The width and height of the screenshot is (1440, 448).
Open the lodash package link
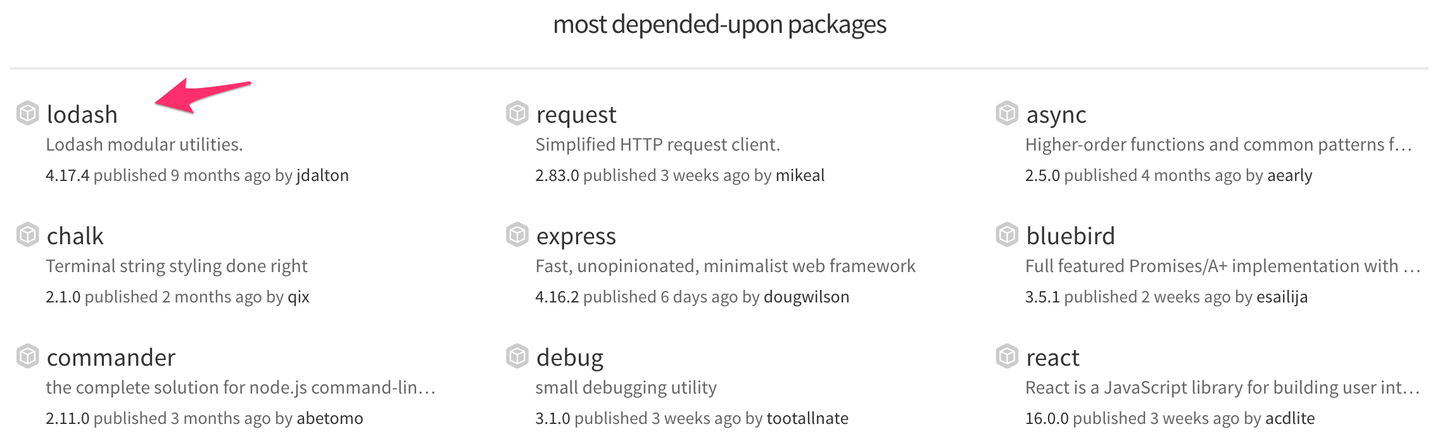point(82,115)
